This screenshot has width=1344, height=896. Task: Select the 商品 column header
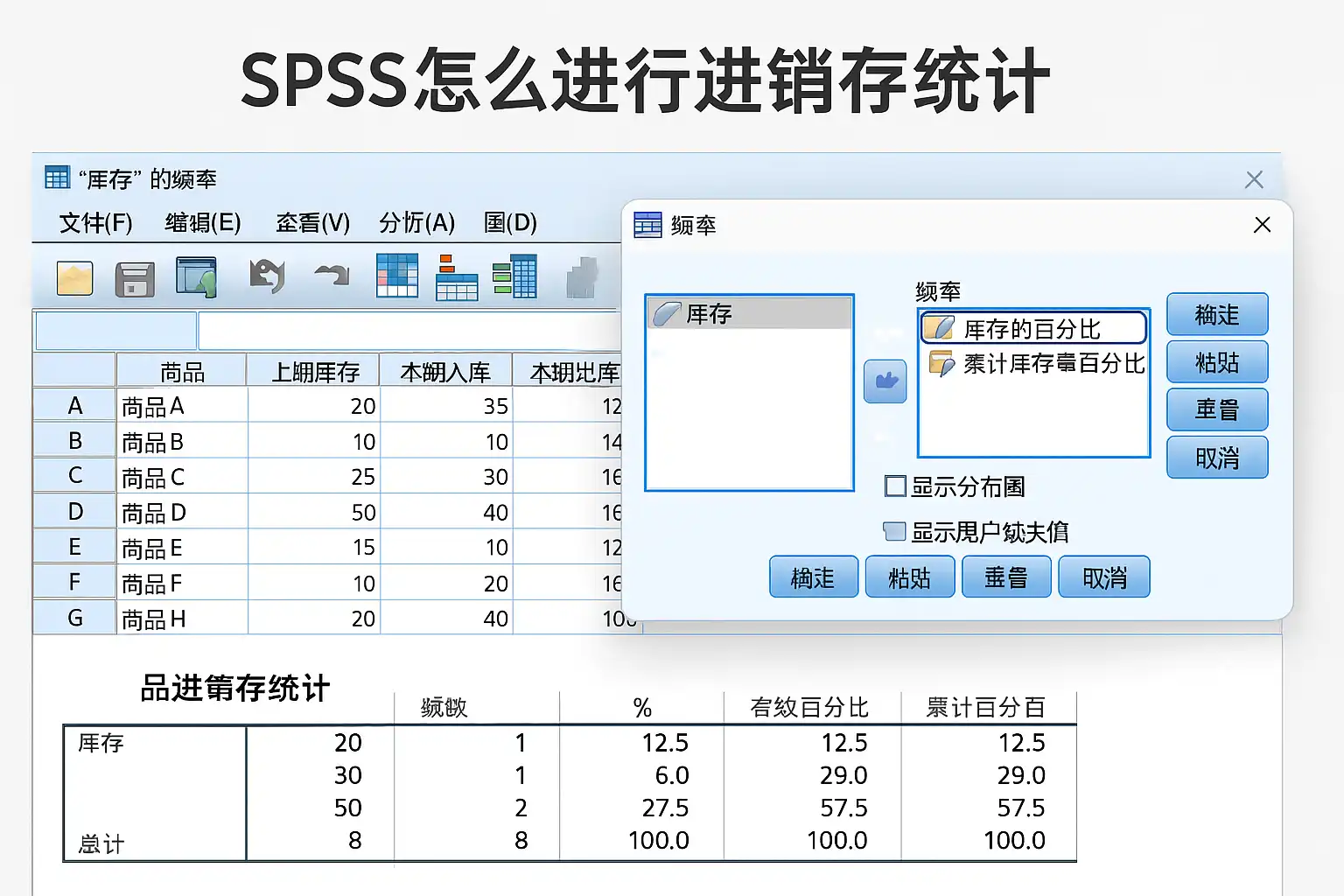[182, 371]
